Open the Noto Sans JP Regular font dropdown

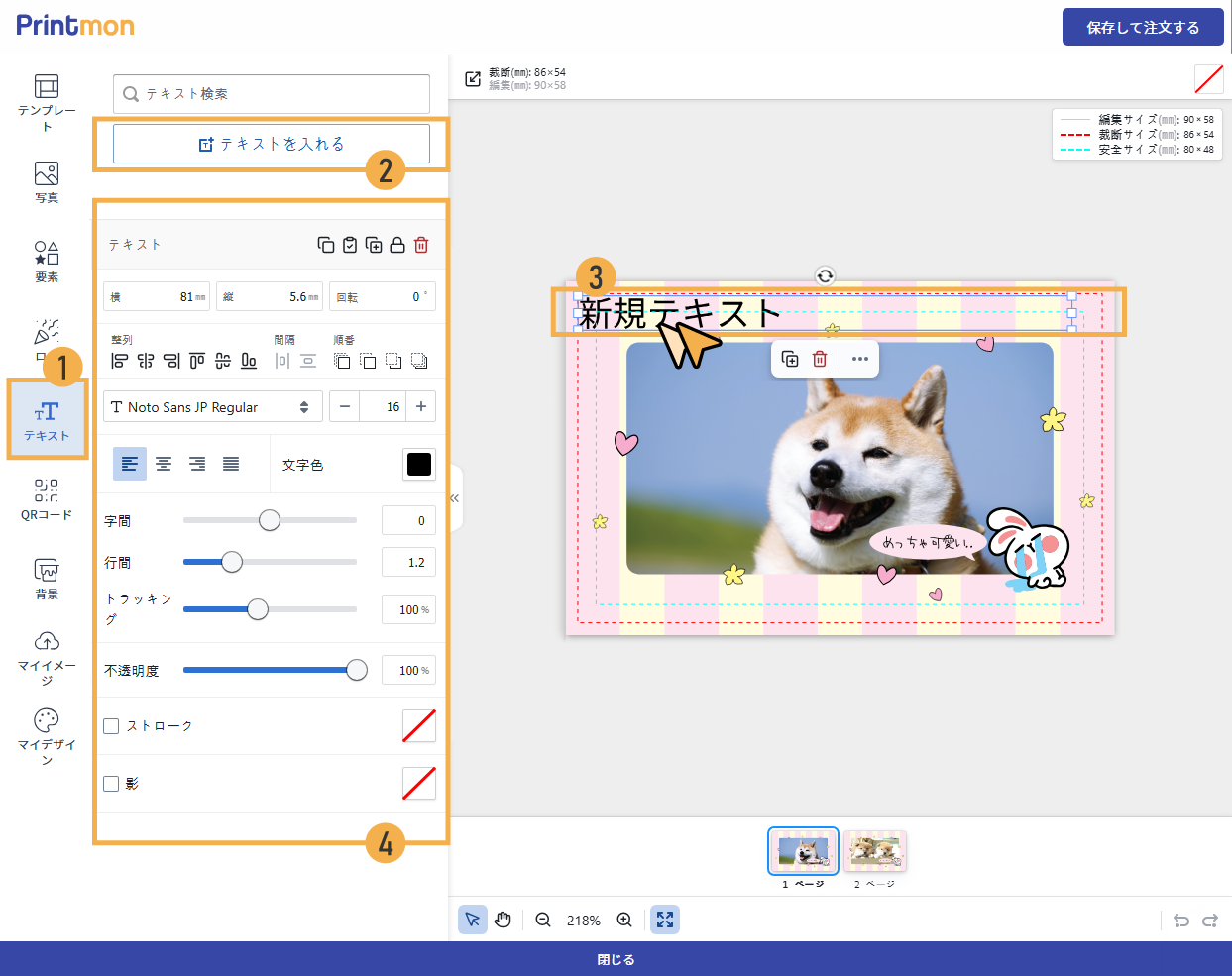click(x=212, y=407)
